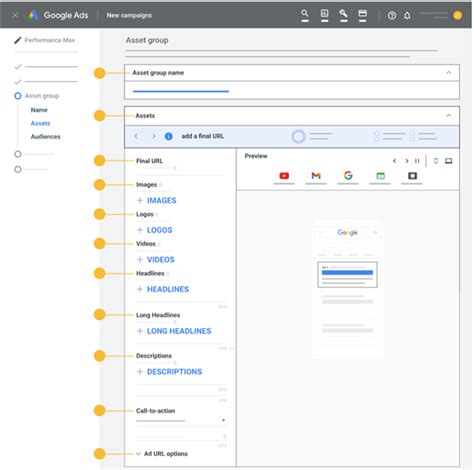474x470 pixels.
Task: Select the Gmail preview icon
Action: [x=316, y=176]
